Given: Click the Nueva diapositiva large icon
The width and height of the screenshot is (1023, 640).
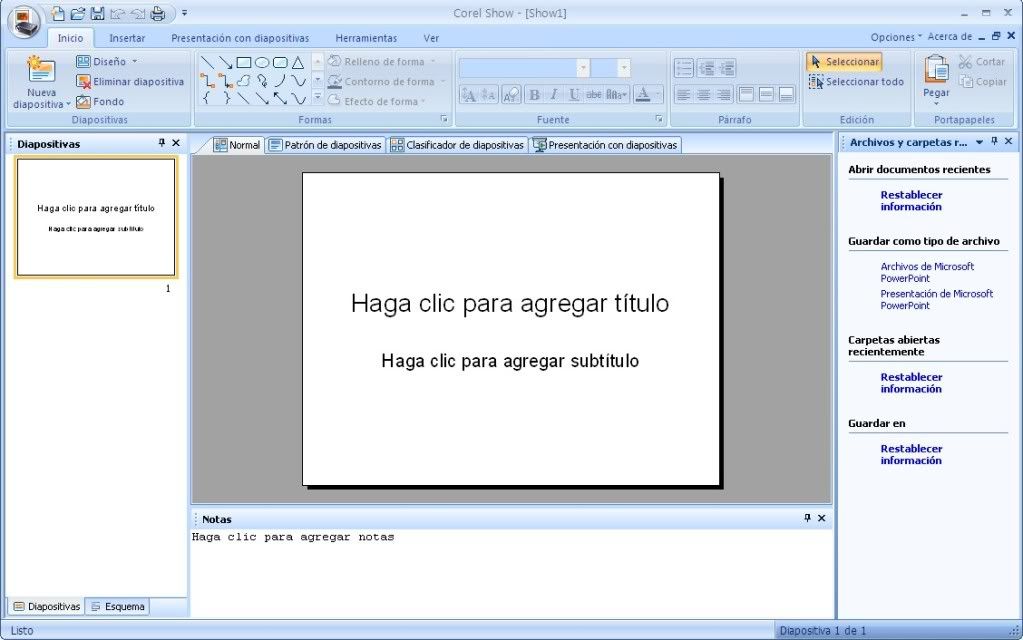Looking at the screenshot, I should tap(41, 70).
